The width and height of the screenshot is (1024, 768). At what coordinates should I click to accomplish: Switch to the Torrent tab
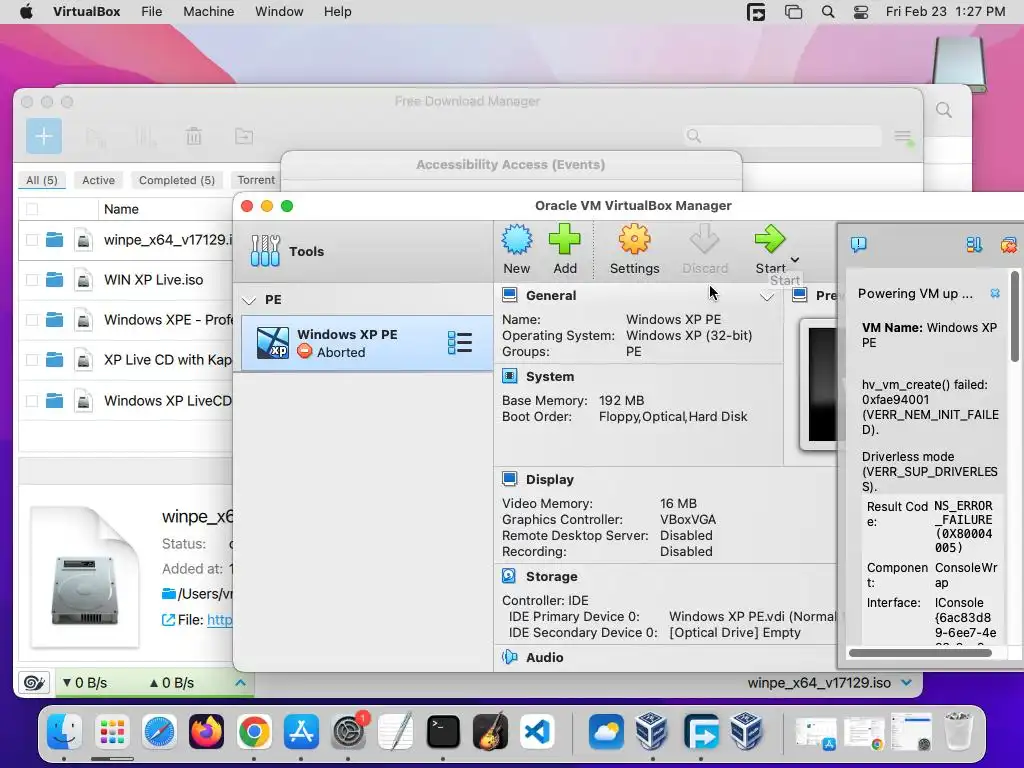256,180
